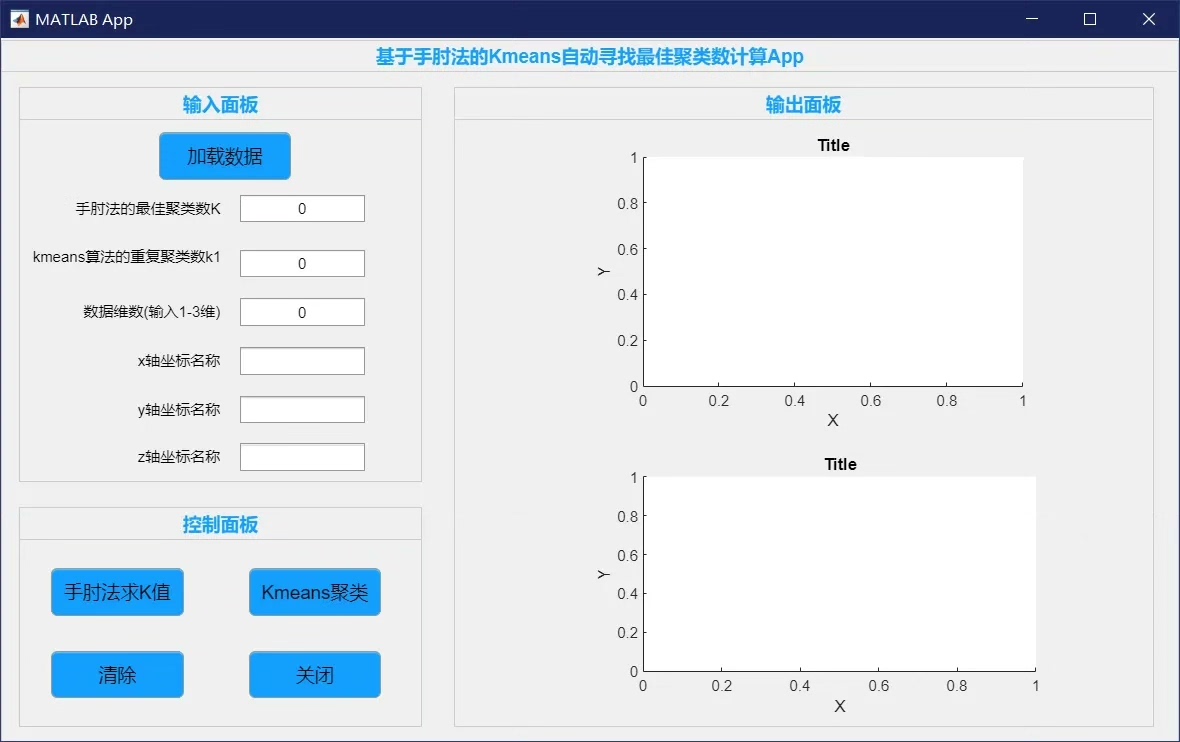
Task: Click the 数据维数(输入1-3维) label
Action: click(x=152, y=312)
